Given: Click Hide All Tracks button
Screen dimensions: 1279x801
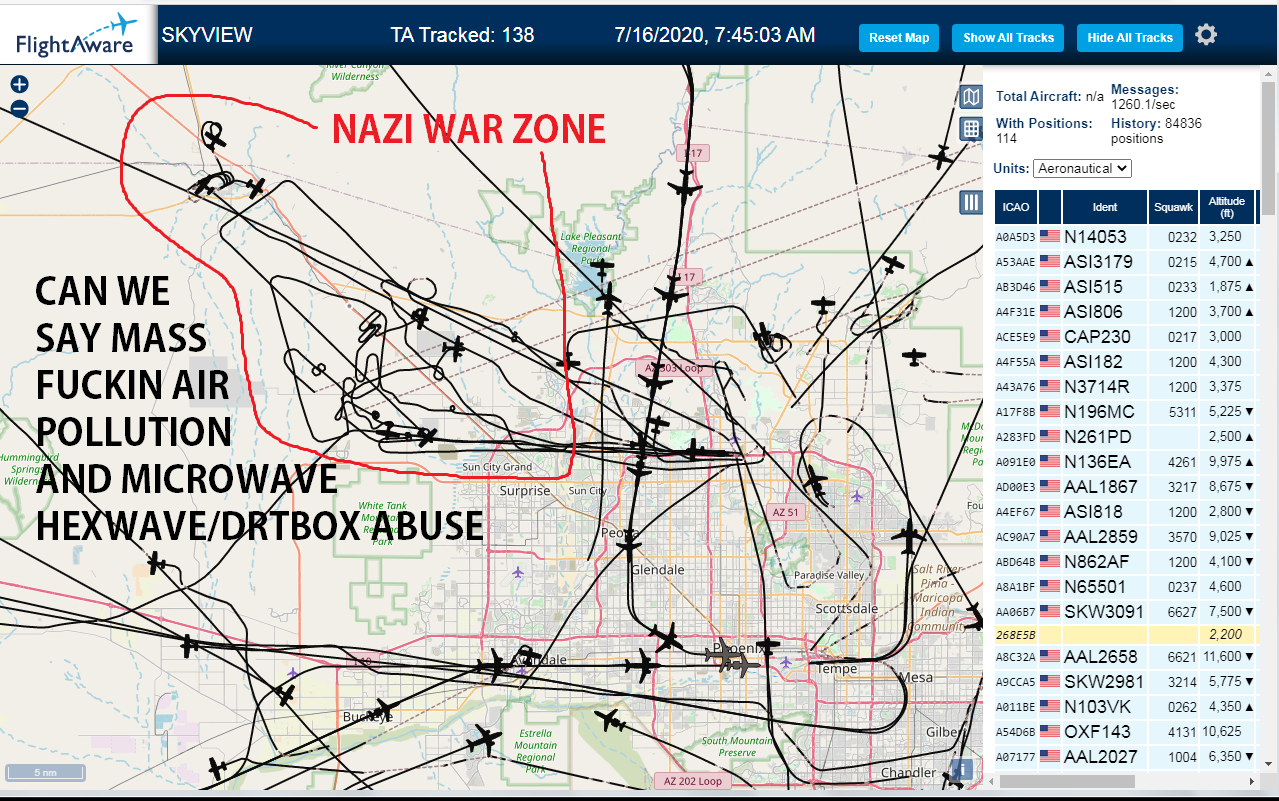Looking at the screenshot, I should 1130,38.
